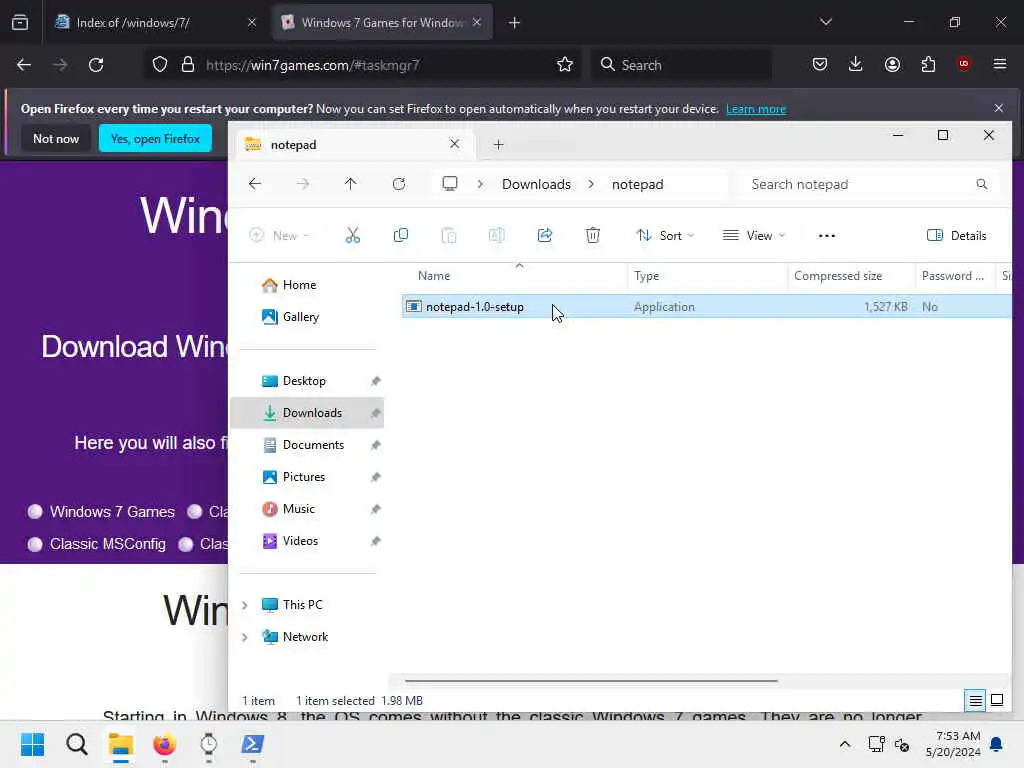Click the PC icon in the address bar
This screenshot has height=768, width=1024.
[x=450, y=184]
